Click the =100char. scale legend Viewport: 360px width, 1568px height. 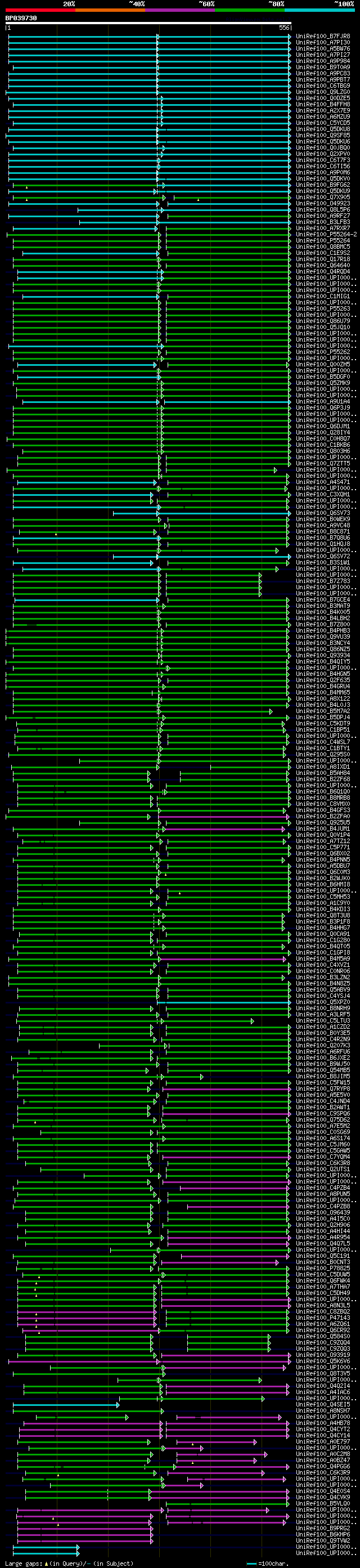tap(268, 1563)
